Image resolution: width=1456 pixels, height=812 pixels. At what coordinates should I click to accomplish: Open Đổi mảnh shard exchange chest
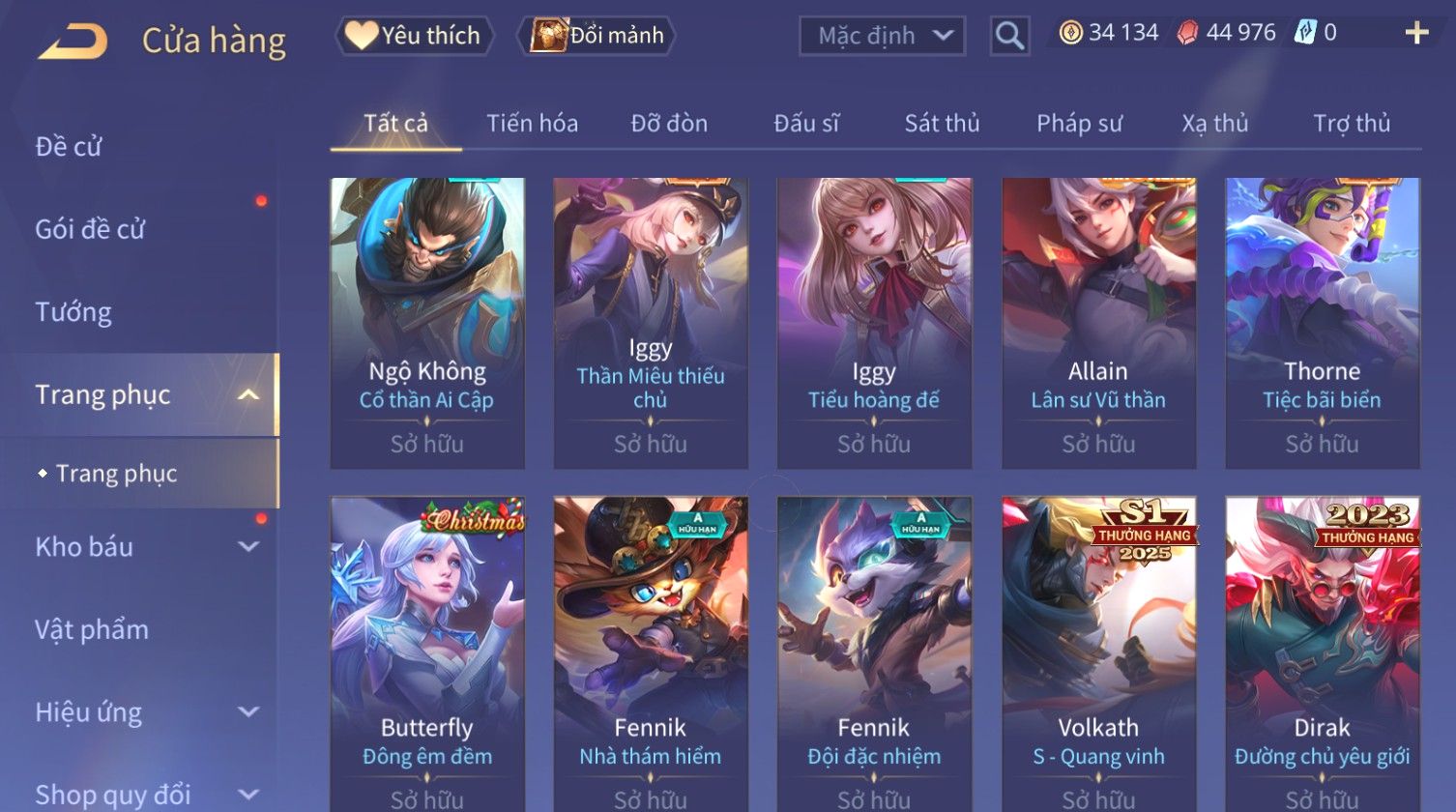(x=597, y=36)
